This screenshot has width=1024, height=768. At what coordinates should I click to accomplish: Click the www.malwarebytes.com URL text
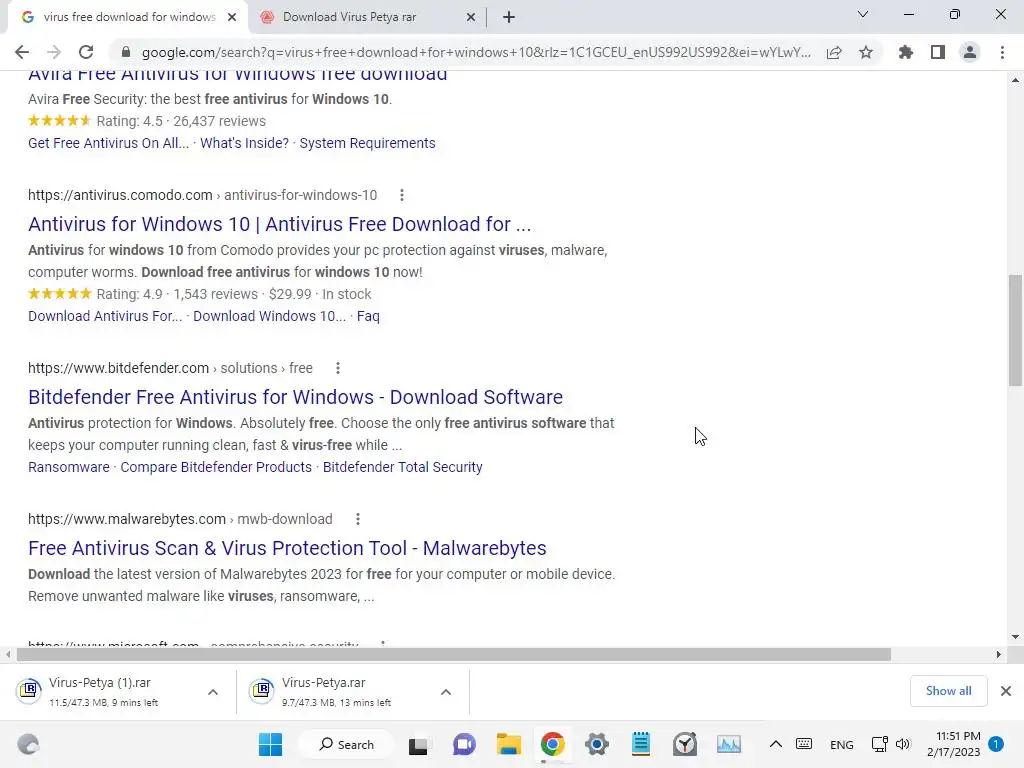127,519
